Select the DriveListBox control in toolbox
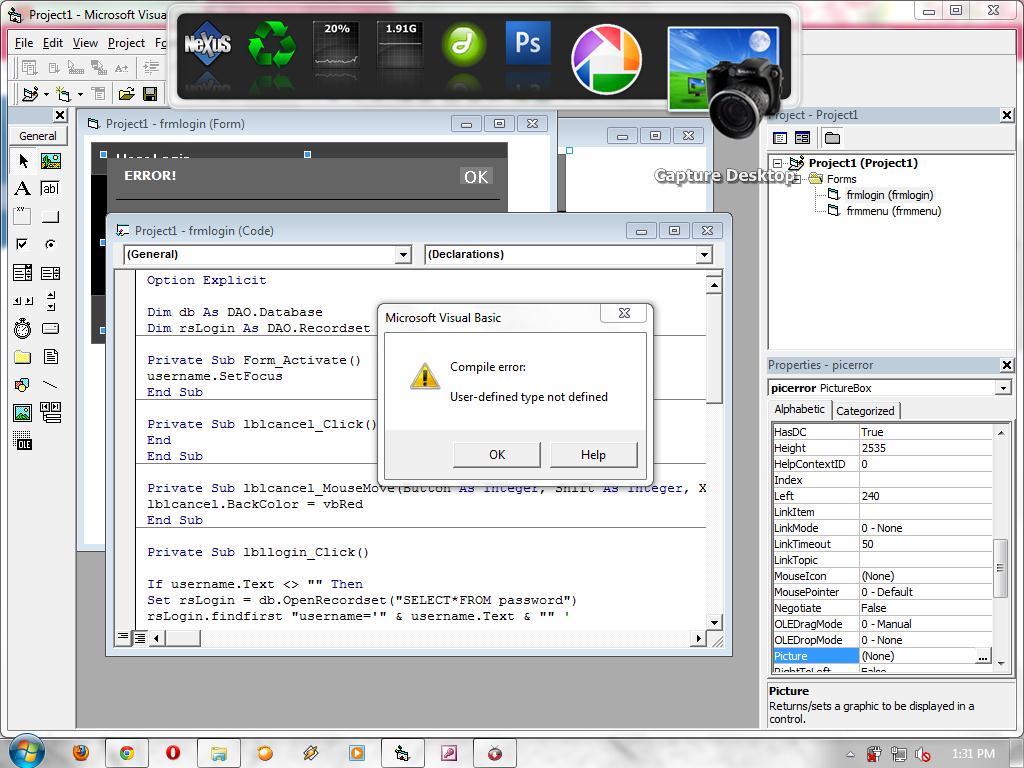The width and height of the screenshot is (1024, 768). 50,328
